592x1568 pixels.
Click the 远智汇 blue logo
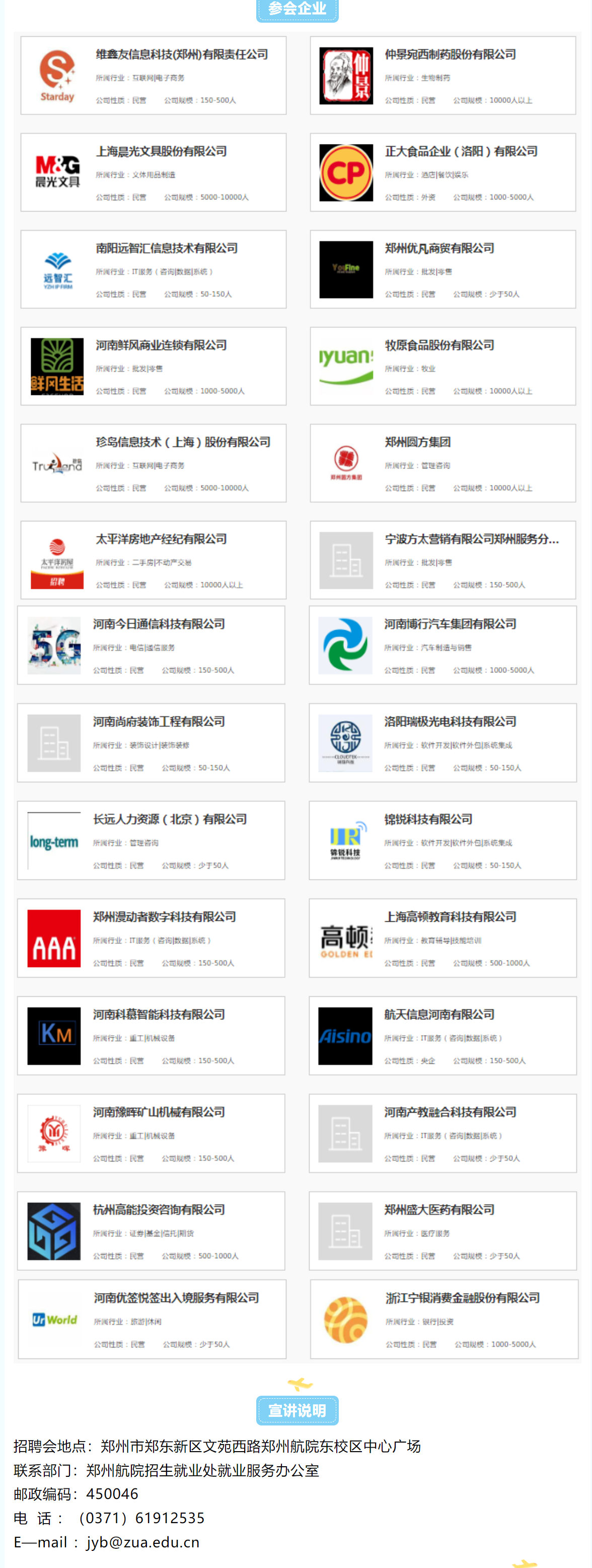point(57,269)
